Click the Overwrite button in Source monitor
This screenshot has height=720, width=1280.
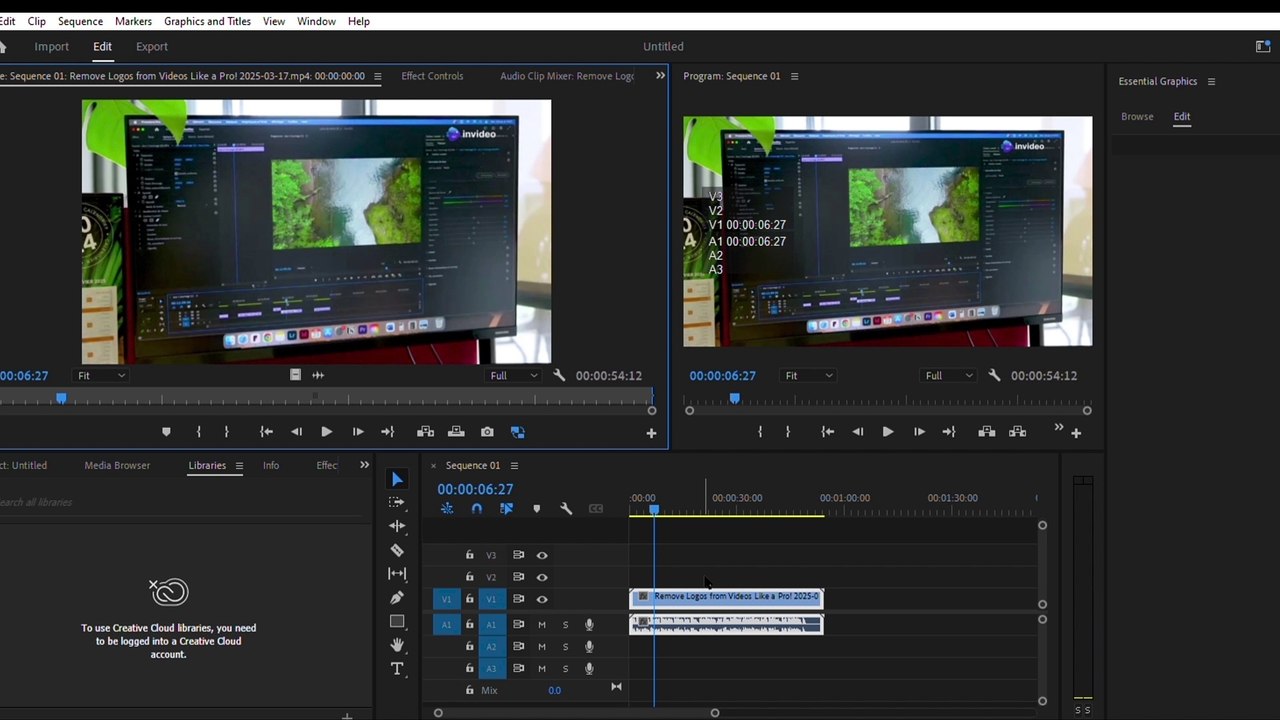tap(456, 432)
